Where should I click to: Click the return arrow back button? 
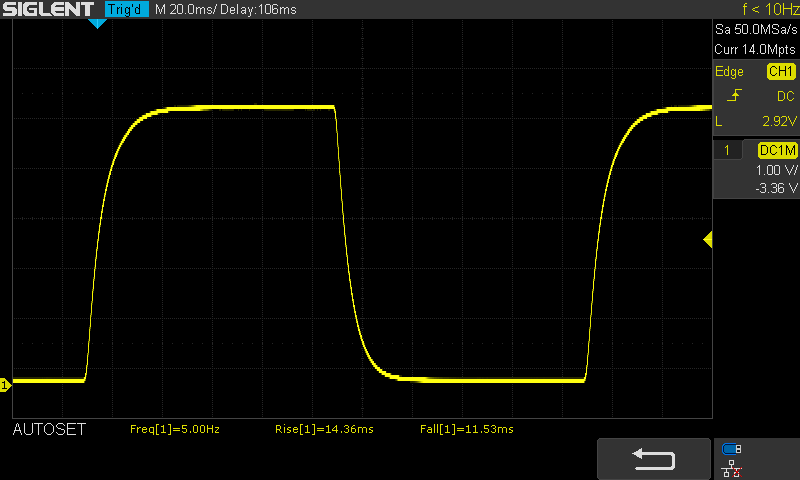pos(654,459)
